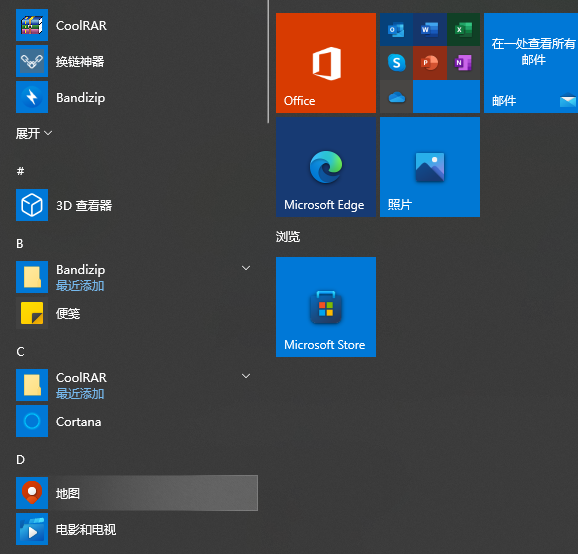Click the 浏览 group title
578x554 pixels.
click(x=288, y=237)
